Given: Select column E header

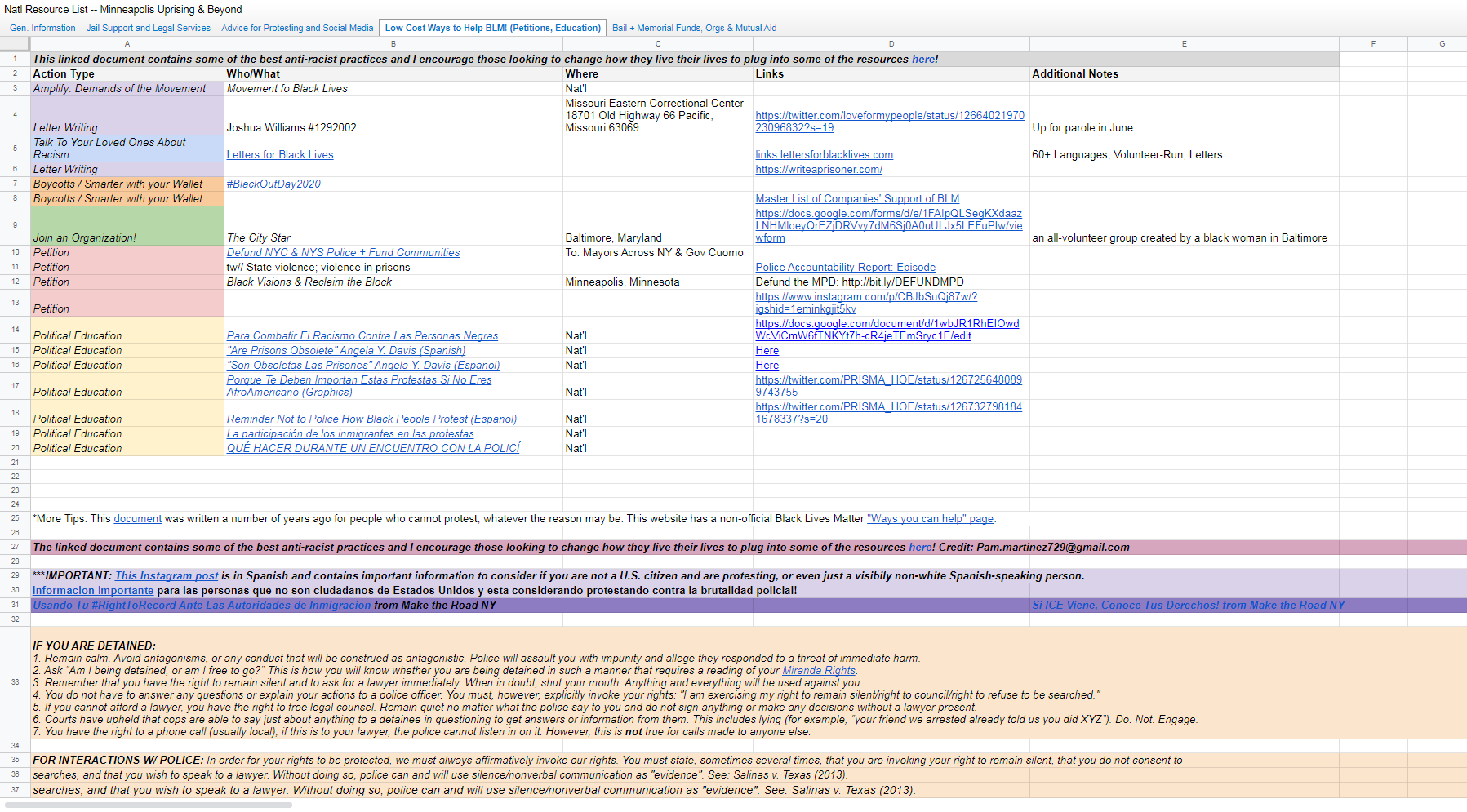Looking at the screenshot, I should tap(1185, 44).
